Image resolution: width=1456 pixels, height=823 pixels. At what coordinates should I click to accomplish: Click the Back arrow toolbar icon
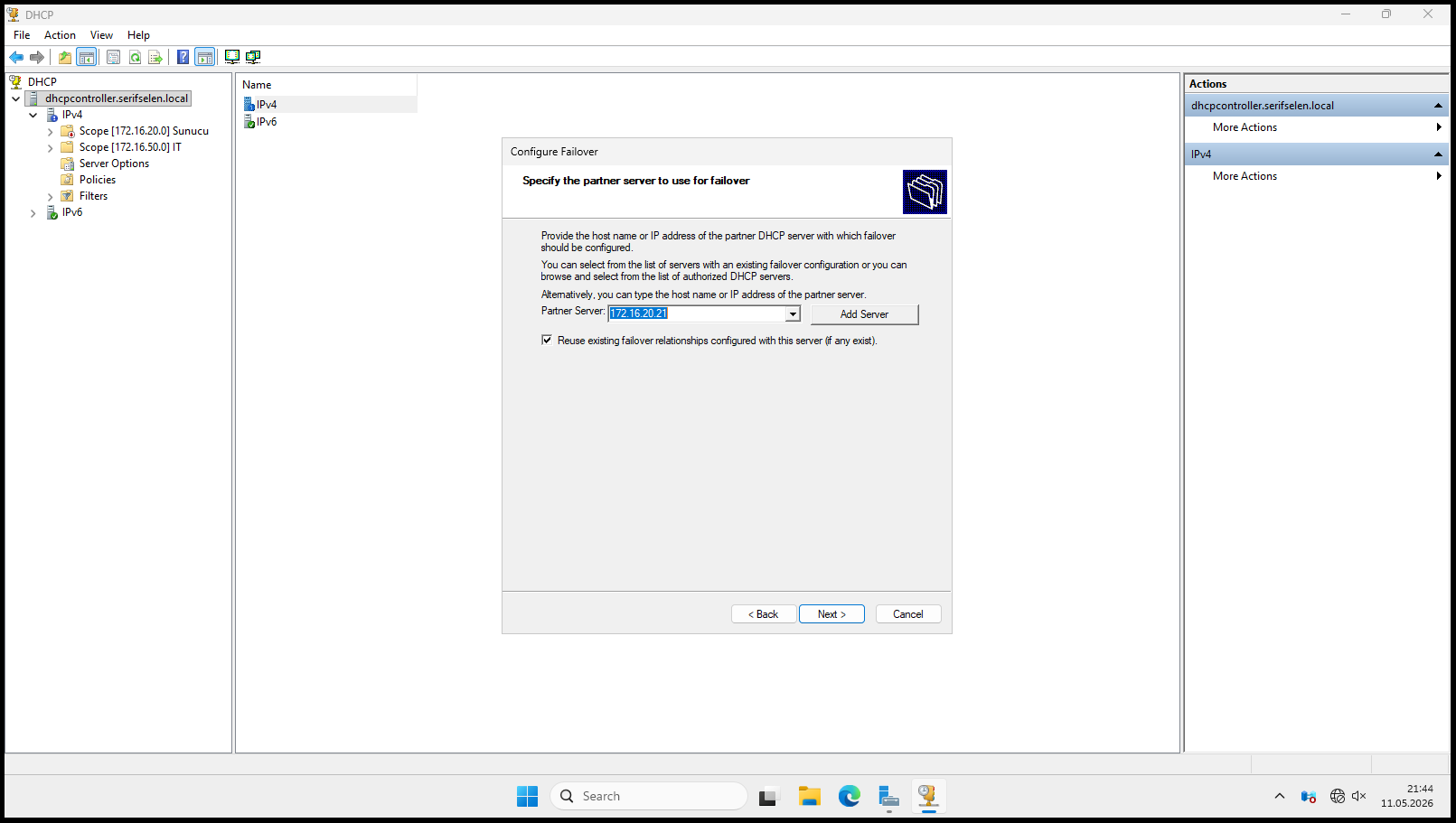coord(16,57)
